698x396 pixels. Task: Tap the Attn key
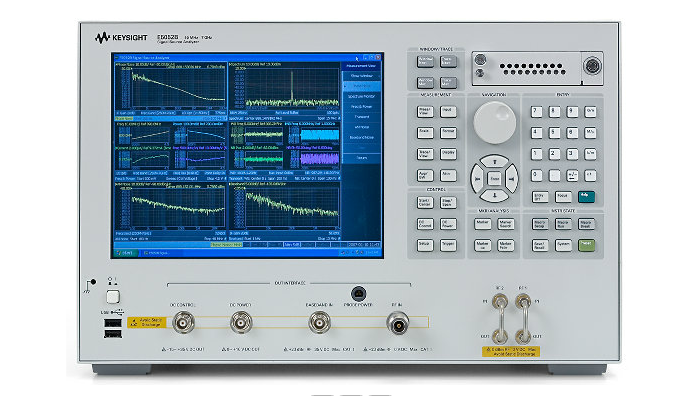[448, 175]
